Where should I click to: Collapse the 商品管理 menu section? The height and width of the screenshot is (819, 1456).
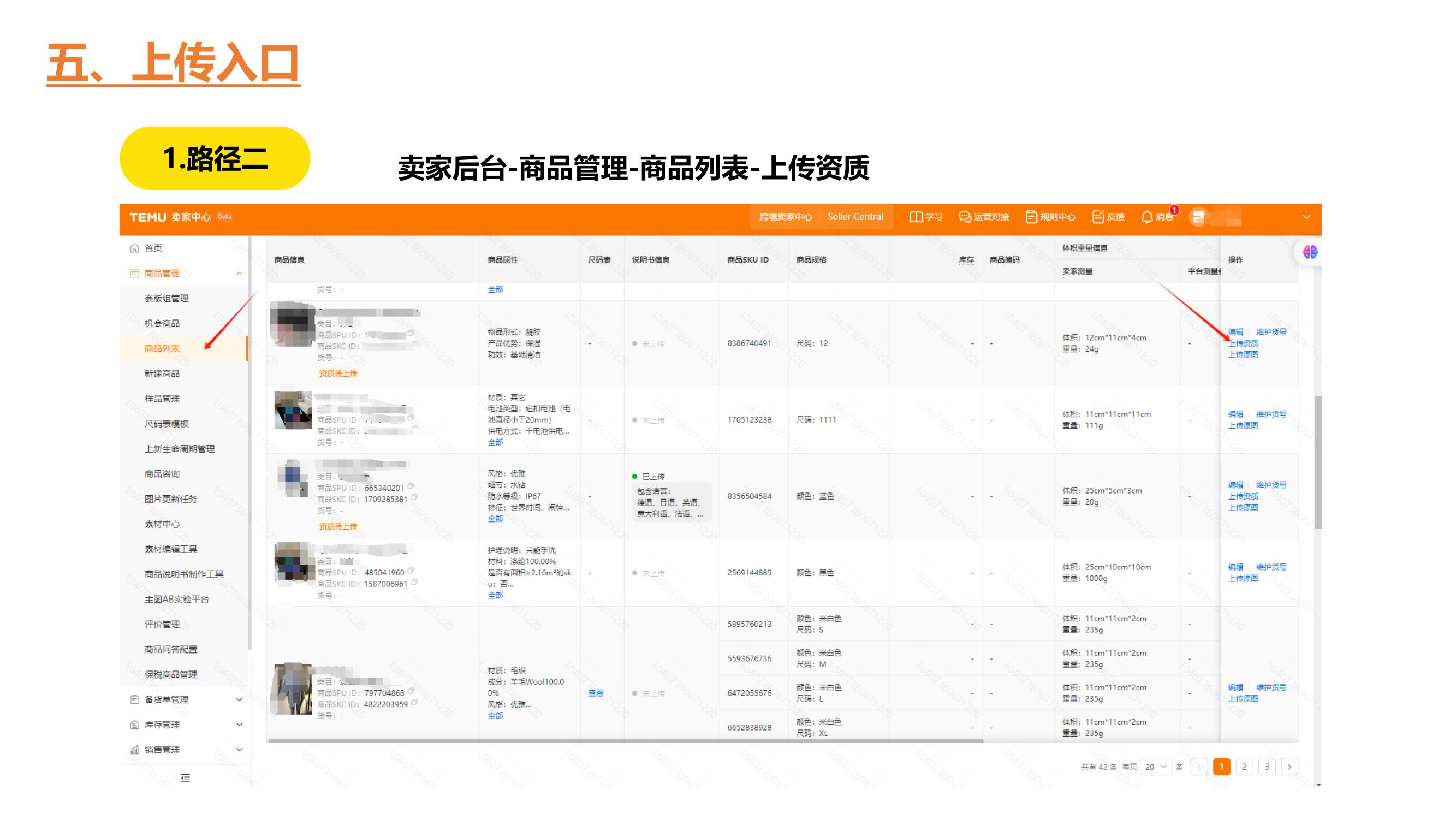[240, 273]
